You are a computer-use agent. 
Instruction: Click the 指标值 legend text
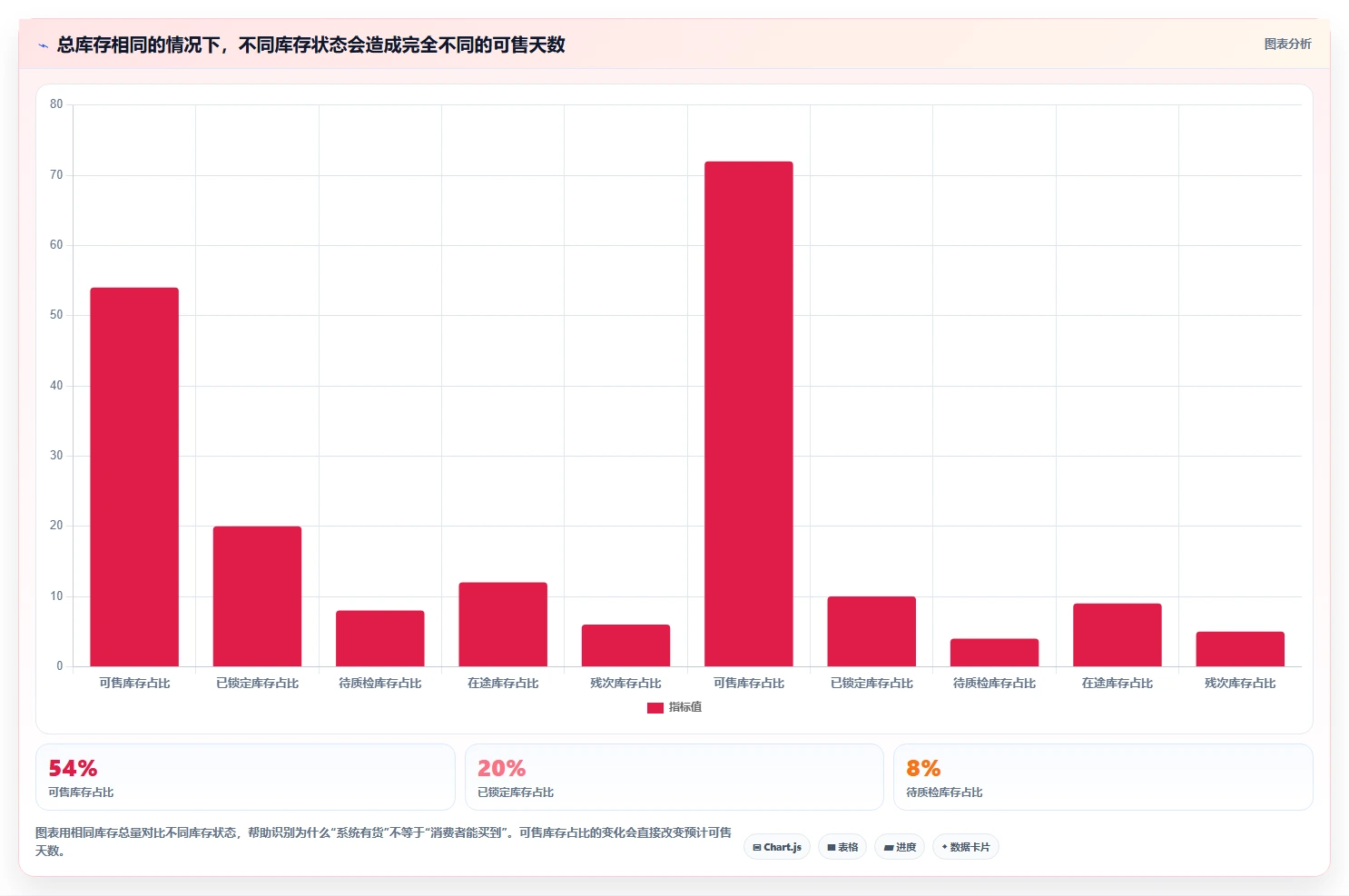(685, 707)
